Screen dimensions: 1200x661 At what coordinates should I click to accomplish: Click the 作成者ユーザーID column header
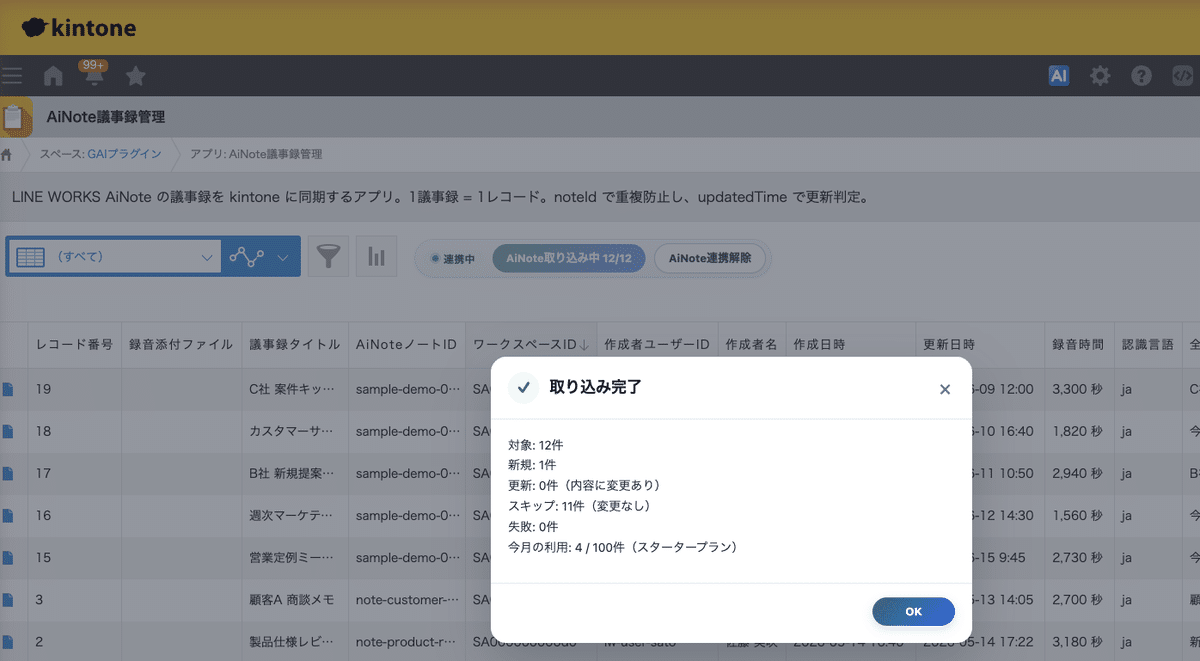(x=657, y=345)
